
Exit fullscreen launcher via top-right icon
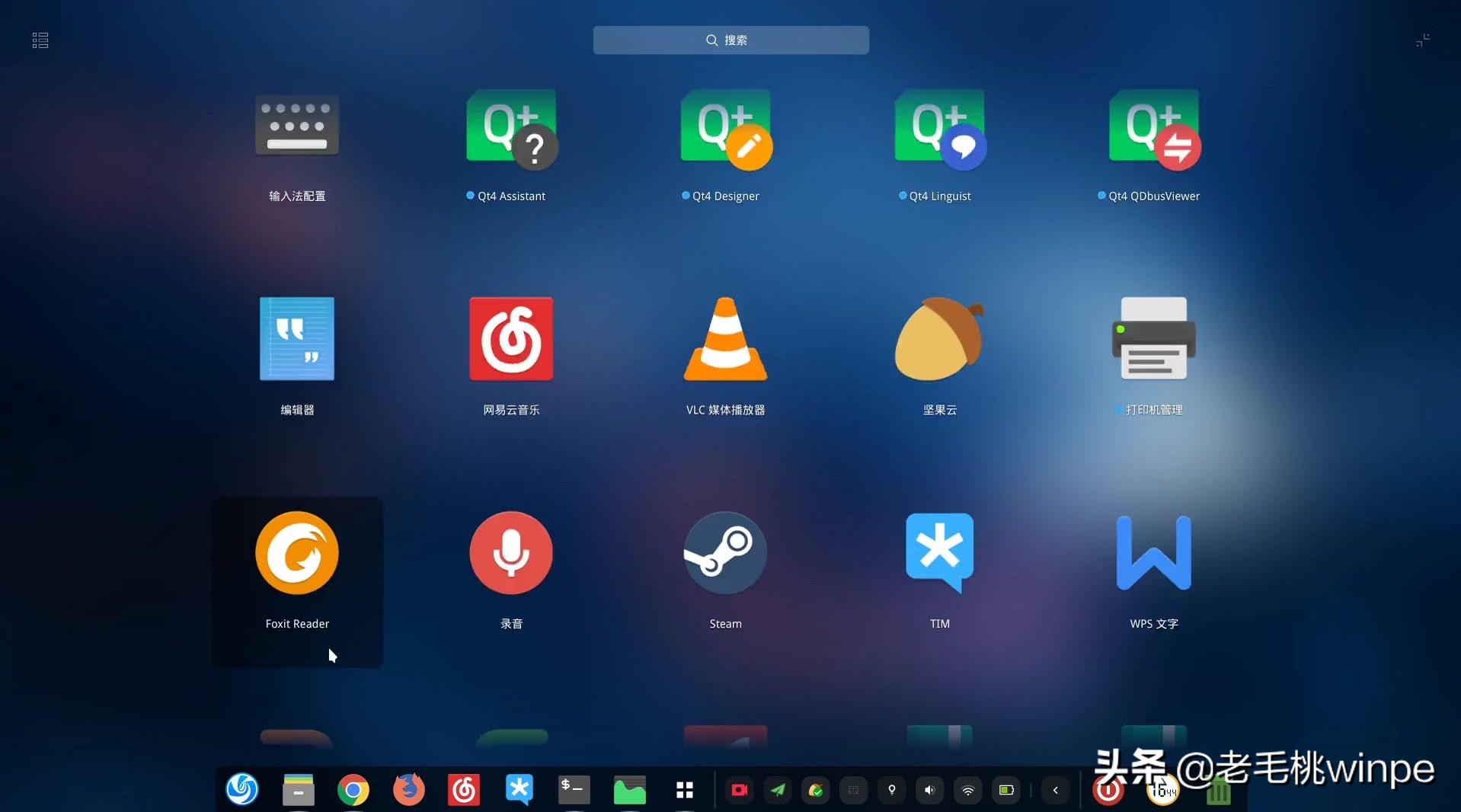pos(1423,40)
